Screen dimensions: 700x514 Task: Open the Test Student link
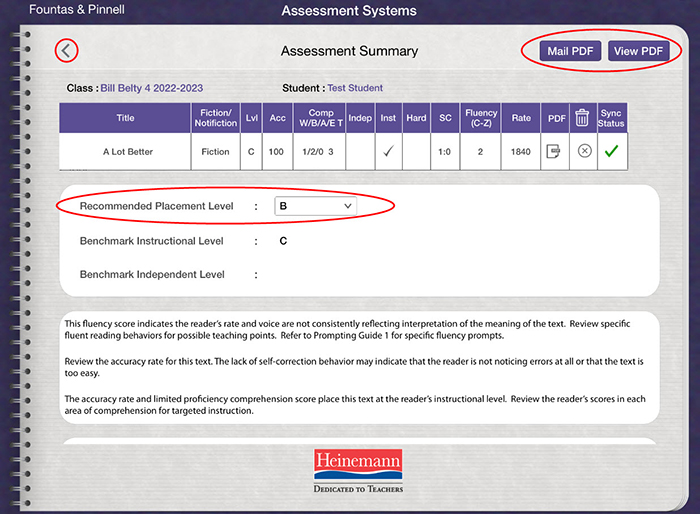coord(355,88)
